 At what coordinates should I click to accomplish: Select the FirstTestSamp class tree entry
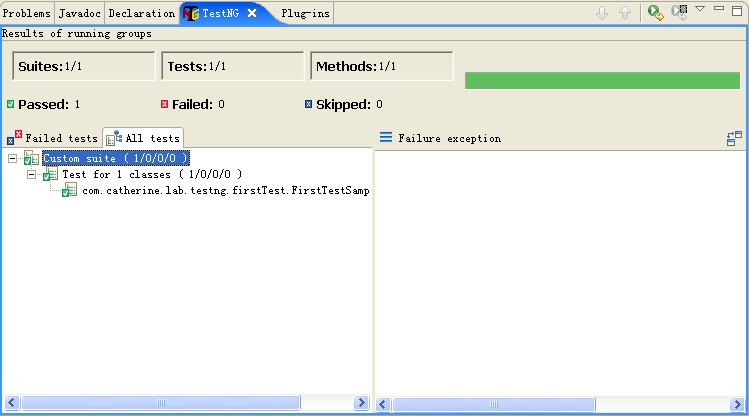(225, 190)
